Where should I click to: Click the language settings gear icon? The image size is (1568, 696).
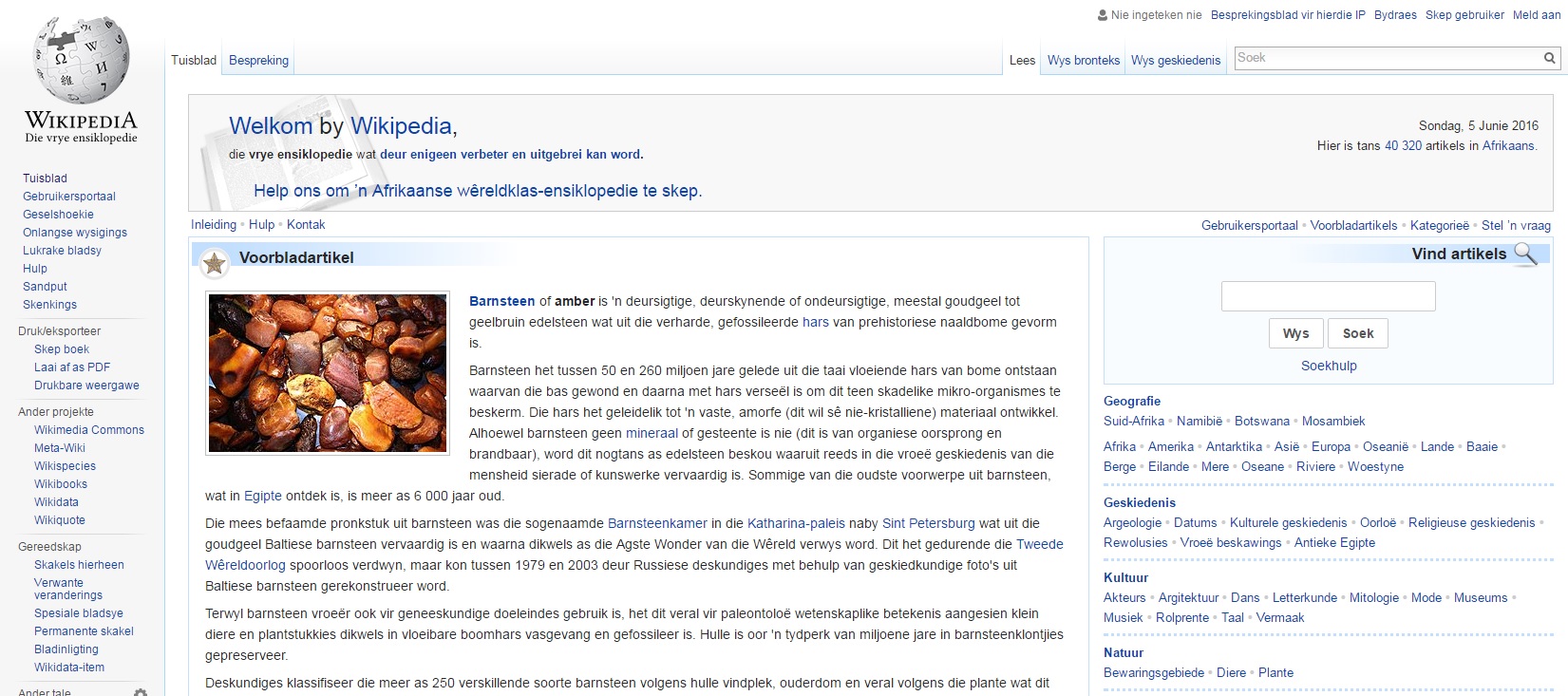pyautogui.click(x=141, y=692)
